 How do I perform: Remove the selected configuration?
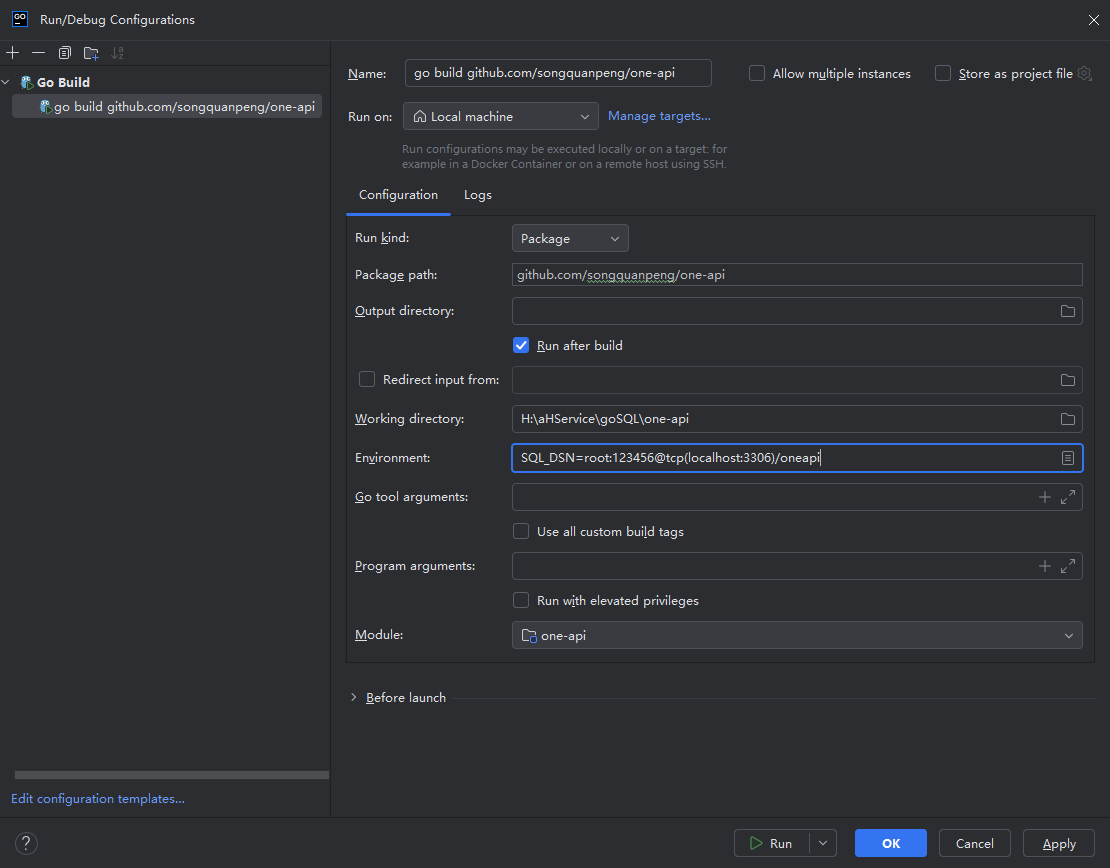[38, 53]
